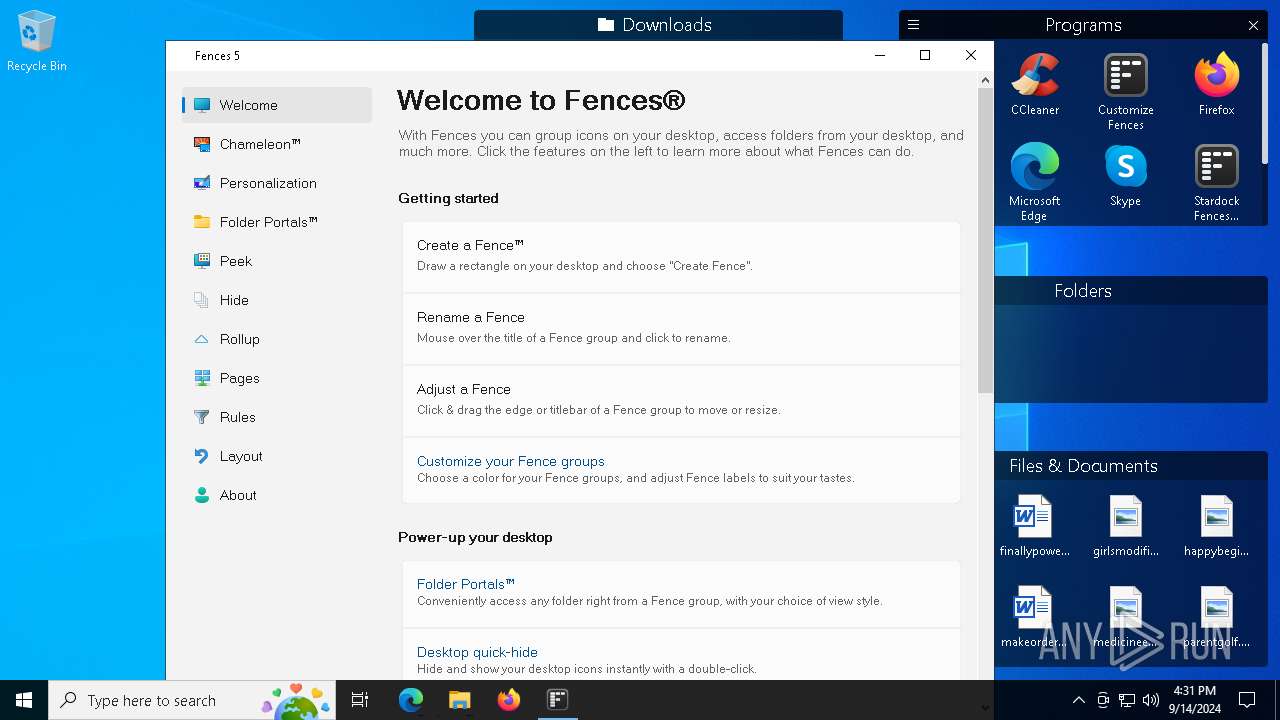The width and height of the screenshot is (1280, 720).
Task: Open the volume control in tray
Action: click(x=1151, y=700)
